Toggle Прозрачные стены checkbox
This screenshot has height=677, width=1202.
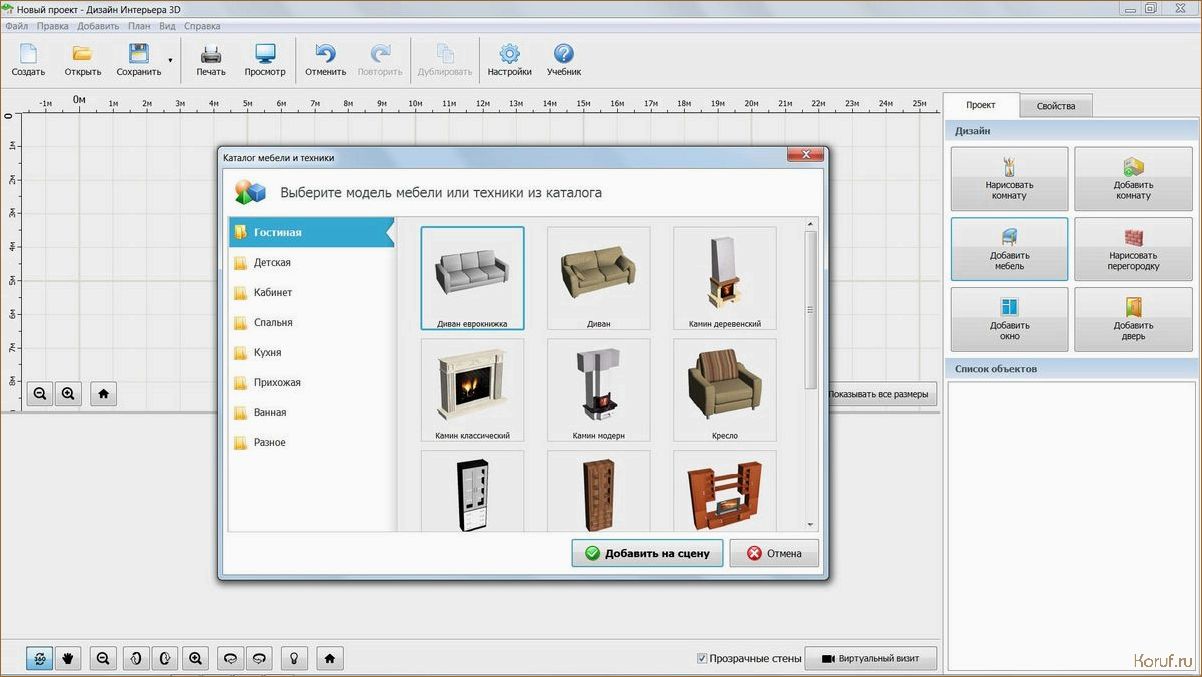point(702,658)
